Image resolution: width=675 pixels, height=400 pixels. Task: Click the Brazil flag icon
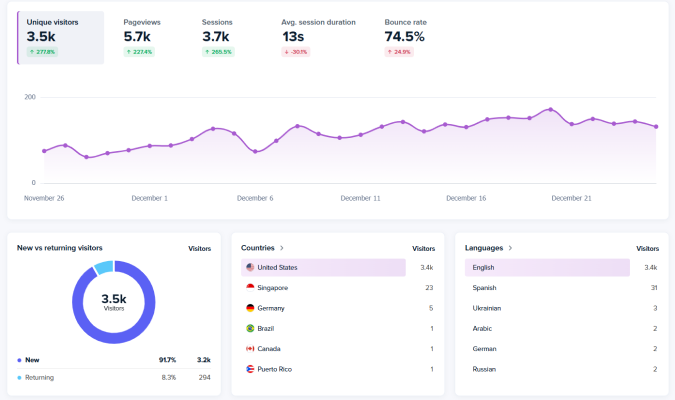[x=250, y=328]
